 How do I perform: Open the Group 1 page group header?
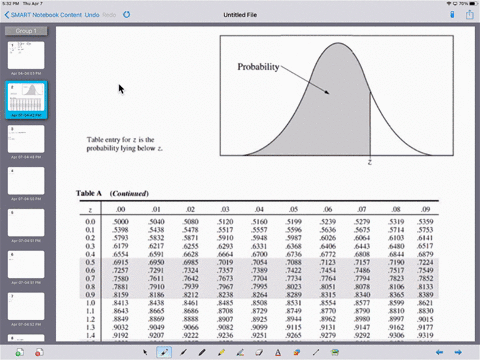(x=26, y=31)
